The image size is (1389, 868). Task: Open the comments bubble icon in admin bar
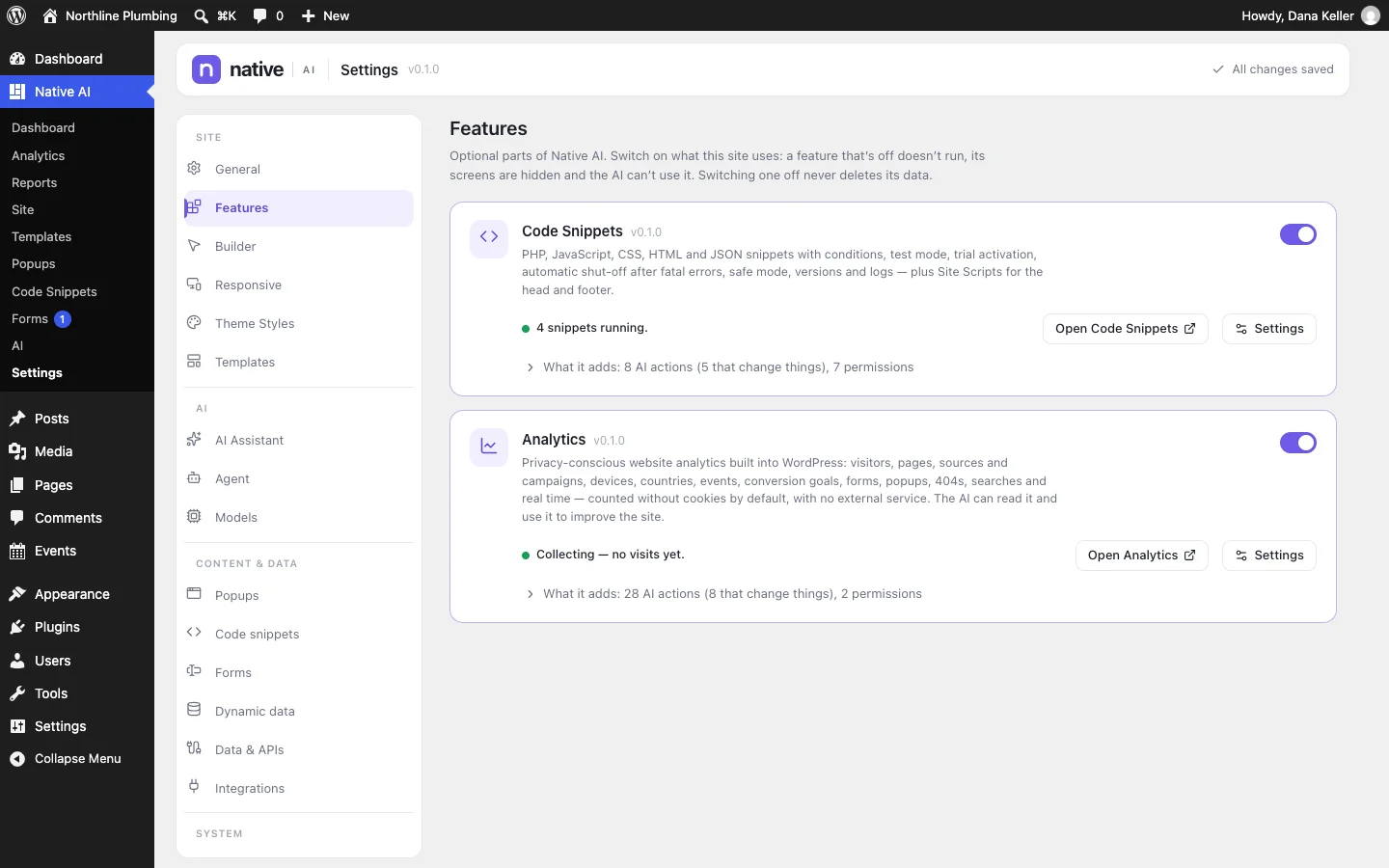point(259,15)
